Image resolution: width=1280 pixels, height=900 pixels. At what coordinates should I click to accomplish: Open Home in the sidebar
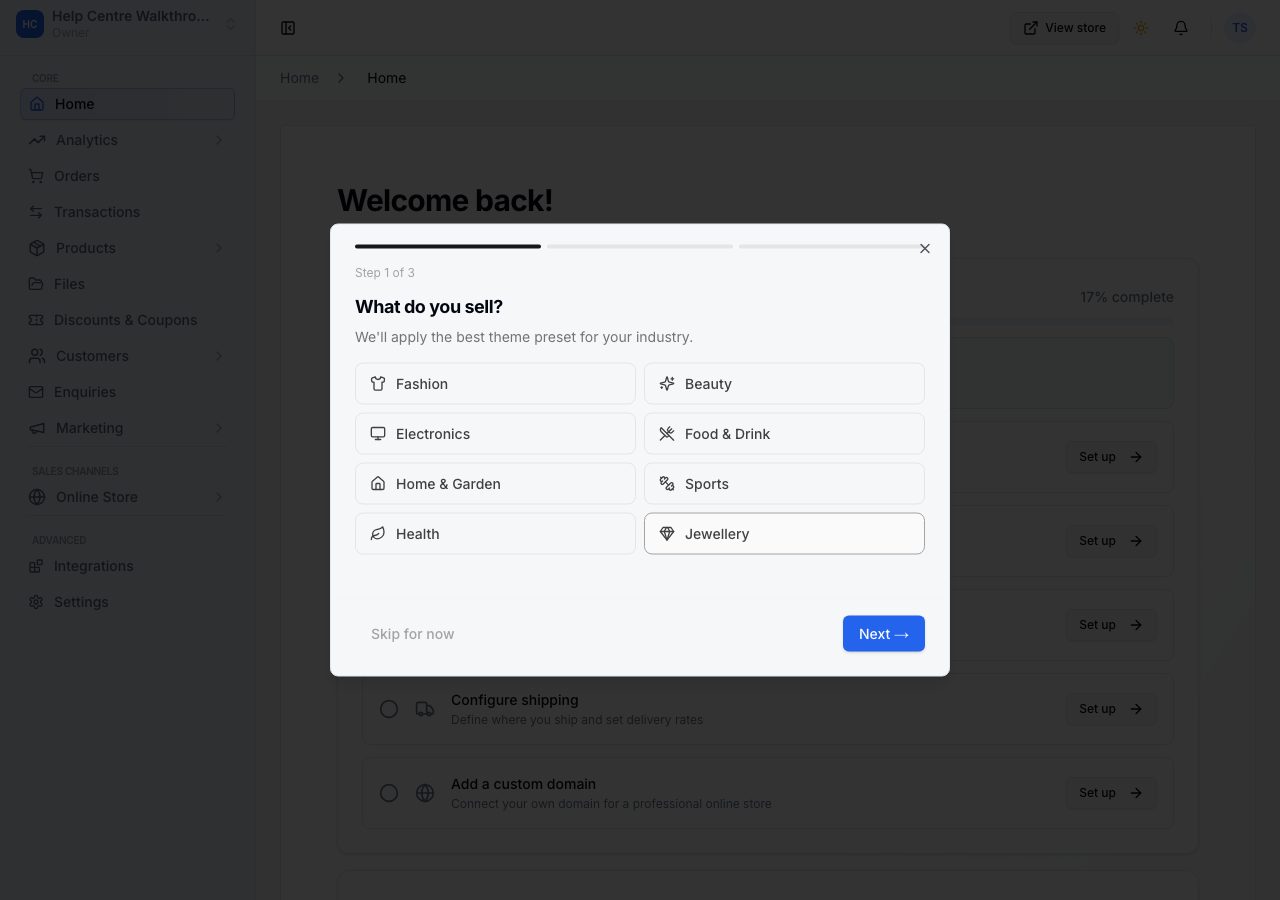pyautogui.click(x=127, y=104)
